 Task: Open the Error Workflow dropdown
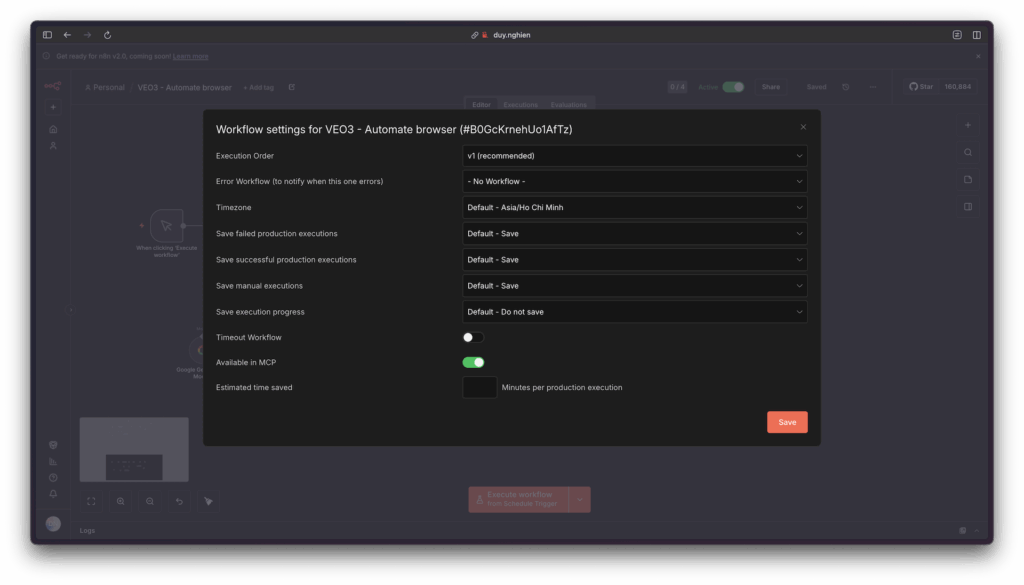(x=634, y=182)
